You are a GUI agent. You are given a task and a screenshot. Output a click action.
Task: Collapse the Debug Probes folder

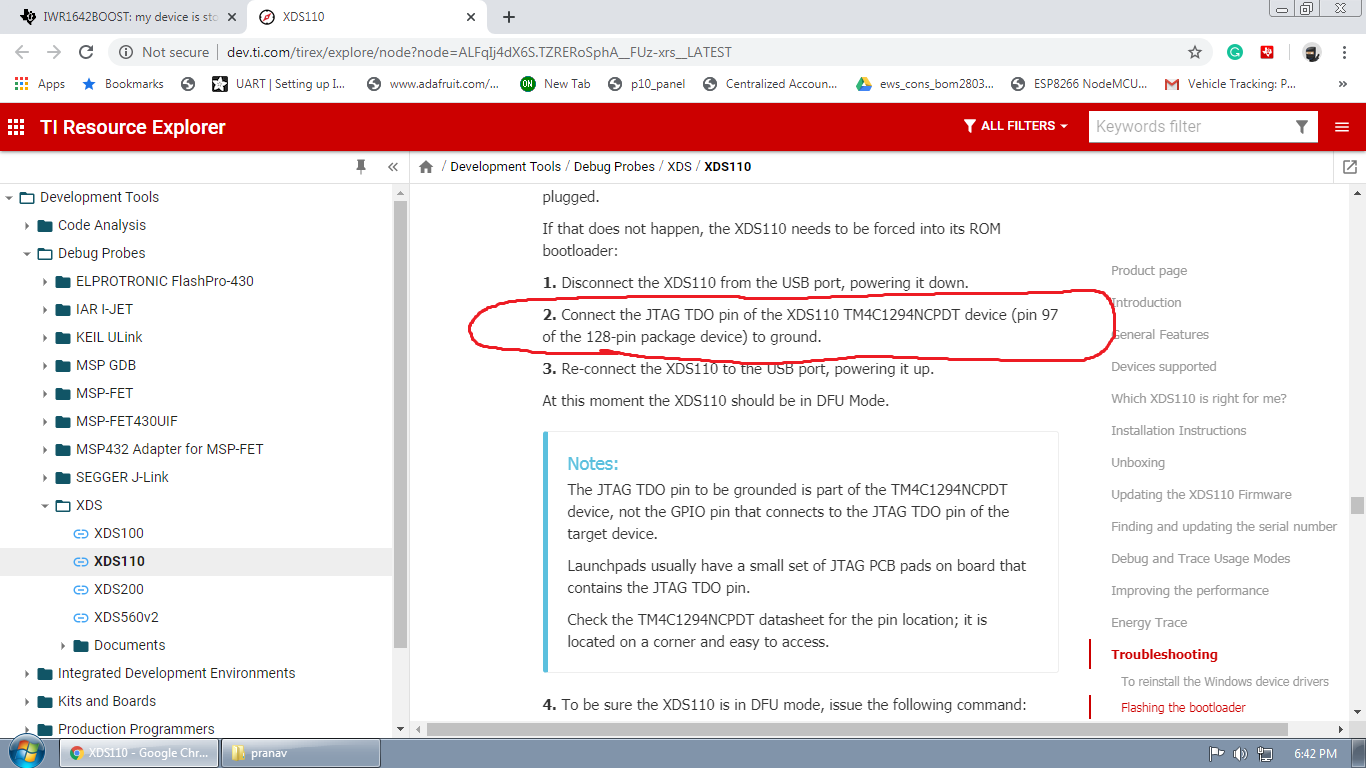[x=27, y=254]
